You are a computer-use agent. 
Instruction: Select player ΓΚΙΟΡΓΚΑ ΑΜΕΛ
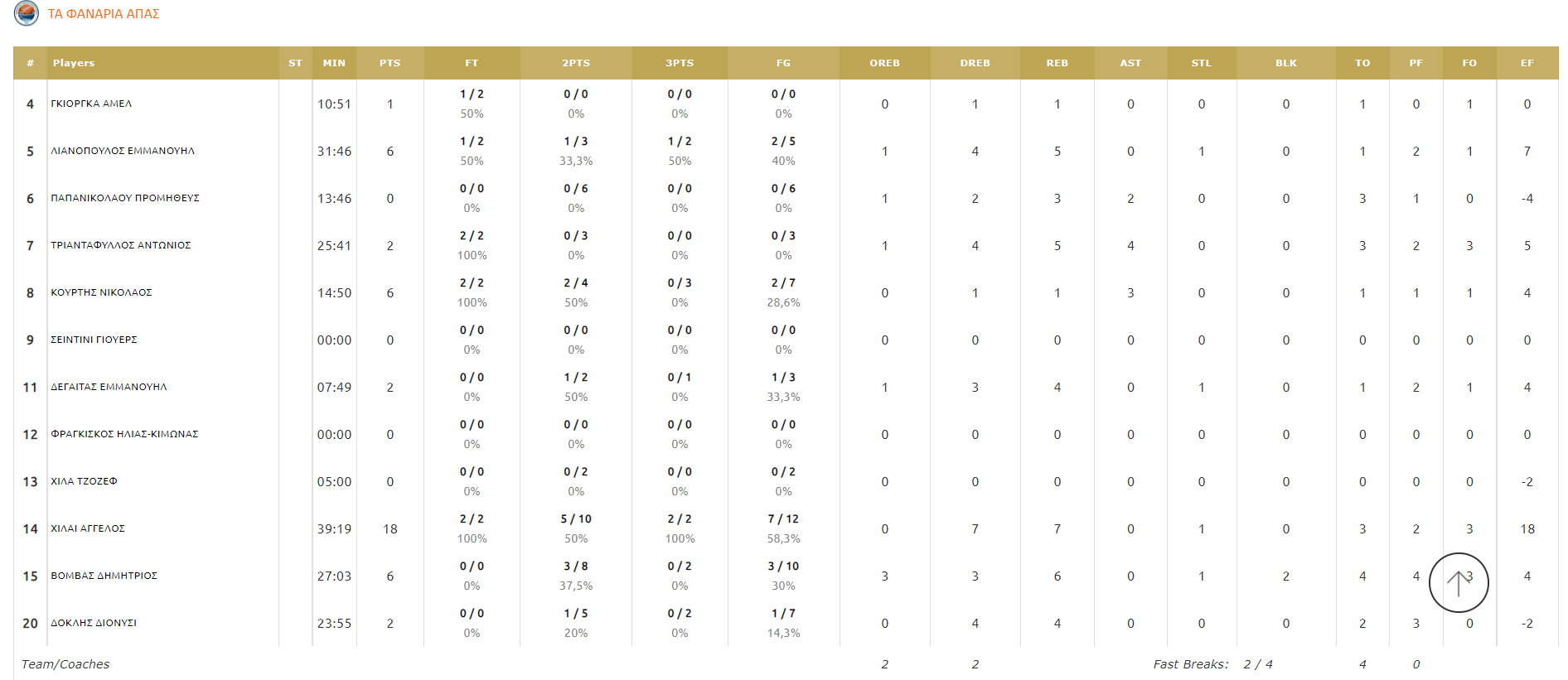tap(91, 104)
